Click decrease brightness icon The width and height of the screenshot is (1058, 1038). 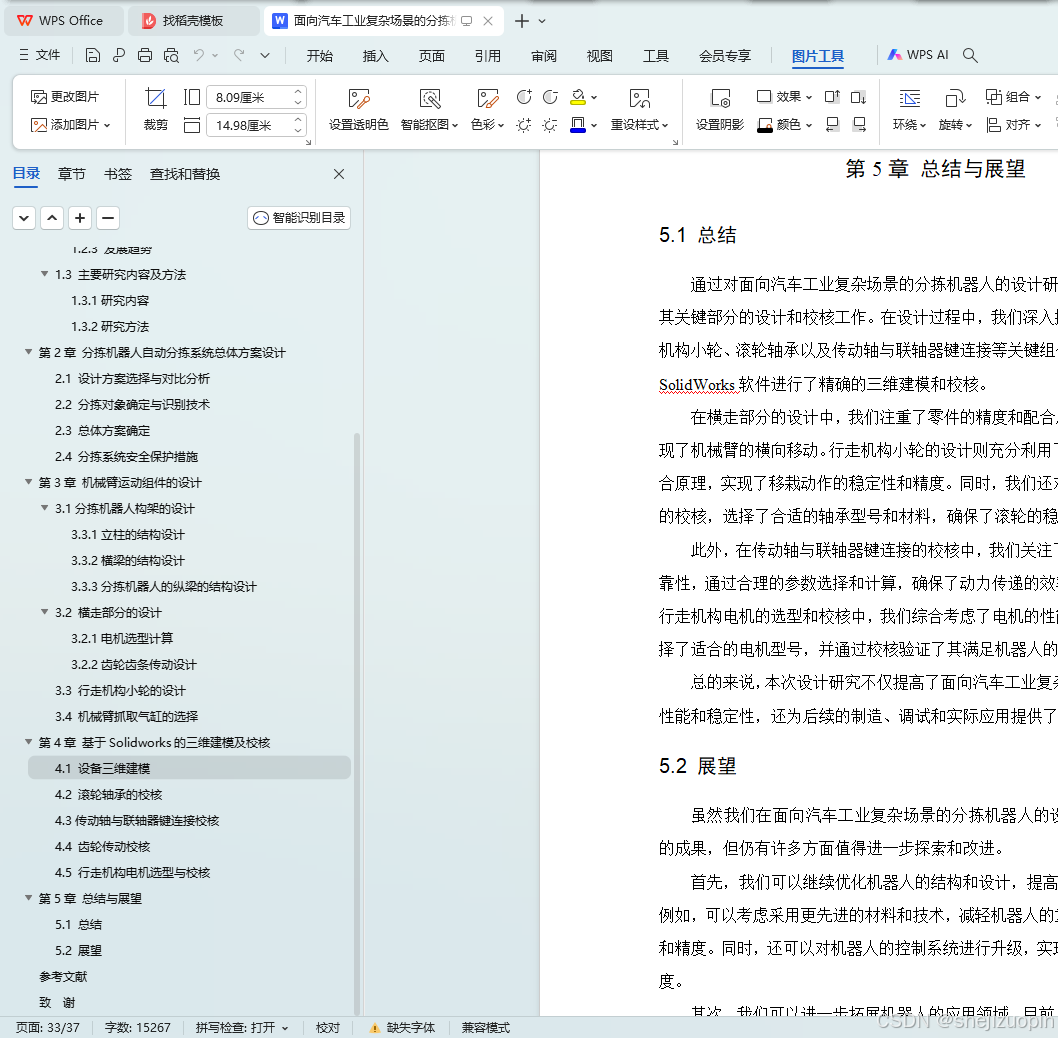551,125
